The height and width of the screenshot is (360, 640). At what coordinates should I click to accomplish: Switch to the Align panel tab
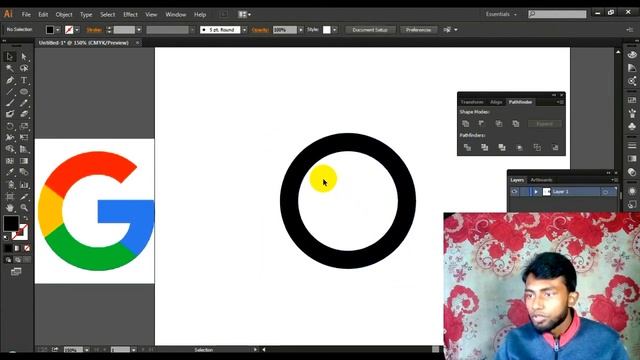(x=496, y=102)
